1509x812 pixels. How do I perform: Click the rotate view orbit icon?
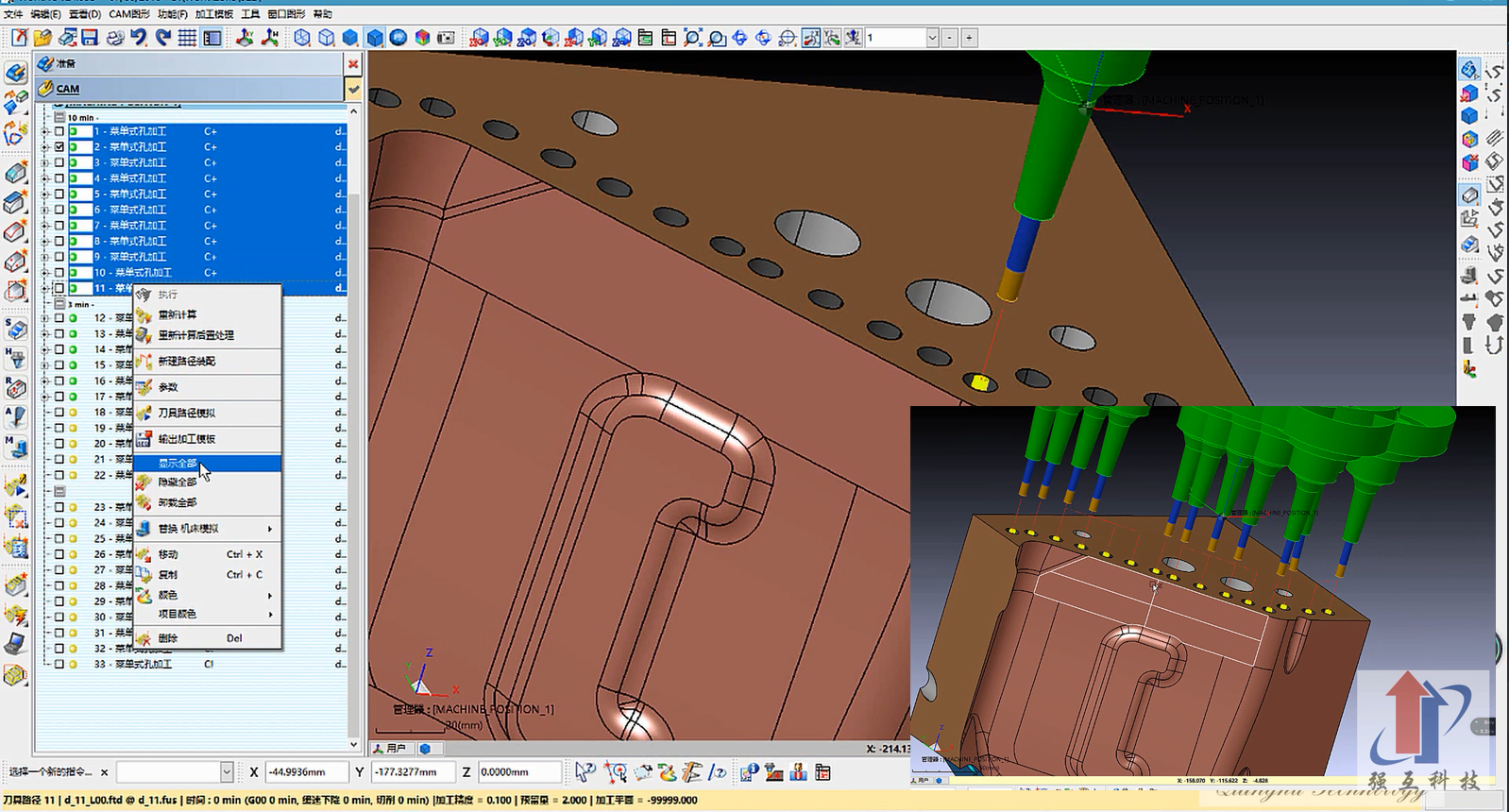coord(739,38)
